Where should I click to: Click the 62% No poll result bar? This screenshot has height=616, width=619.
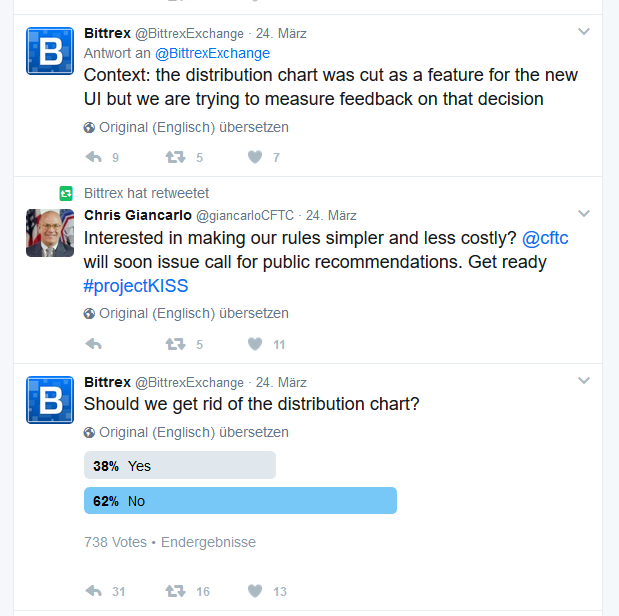(x=240, y=501)
